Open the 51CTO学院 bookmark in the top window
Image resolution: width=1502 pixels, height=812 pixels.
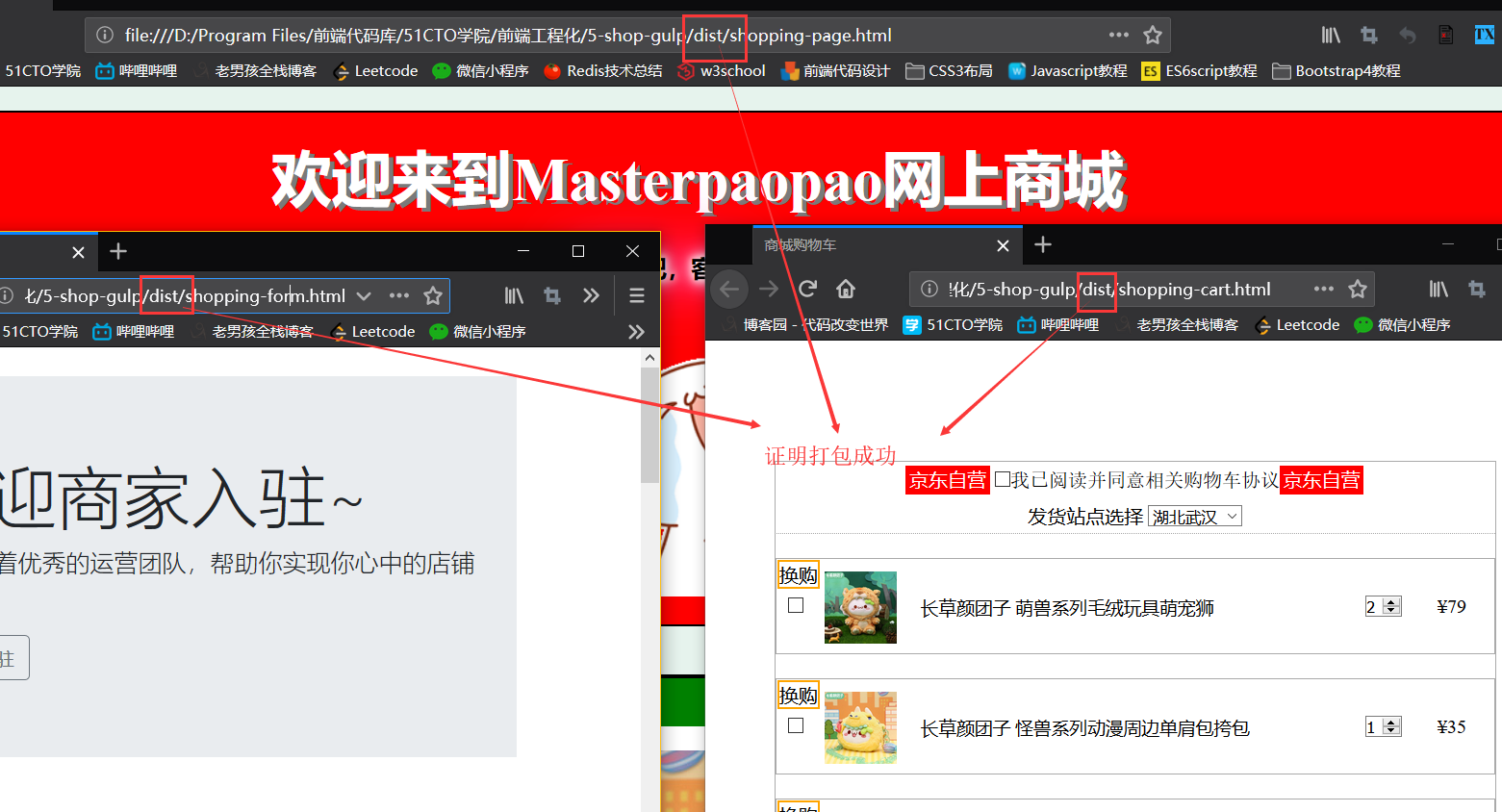[x=42, y=71]
